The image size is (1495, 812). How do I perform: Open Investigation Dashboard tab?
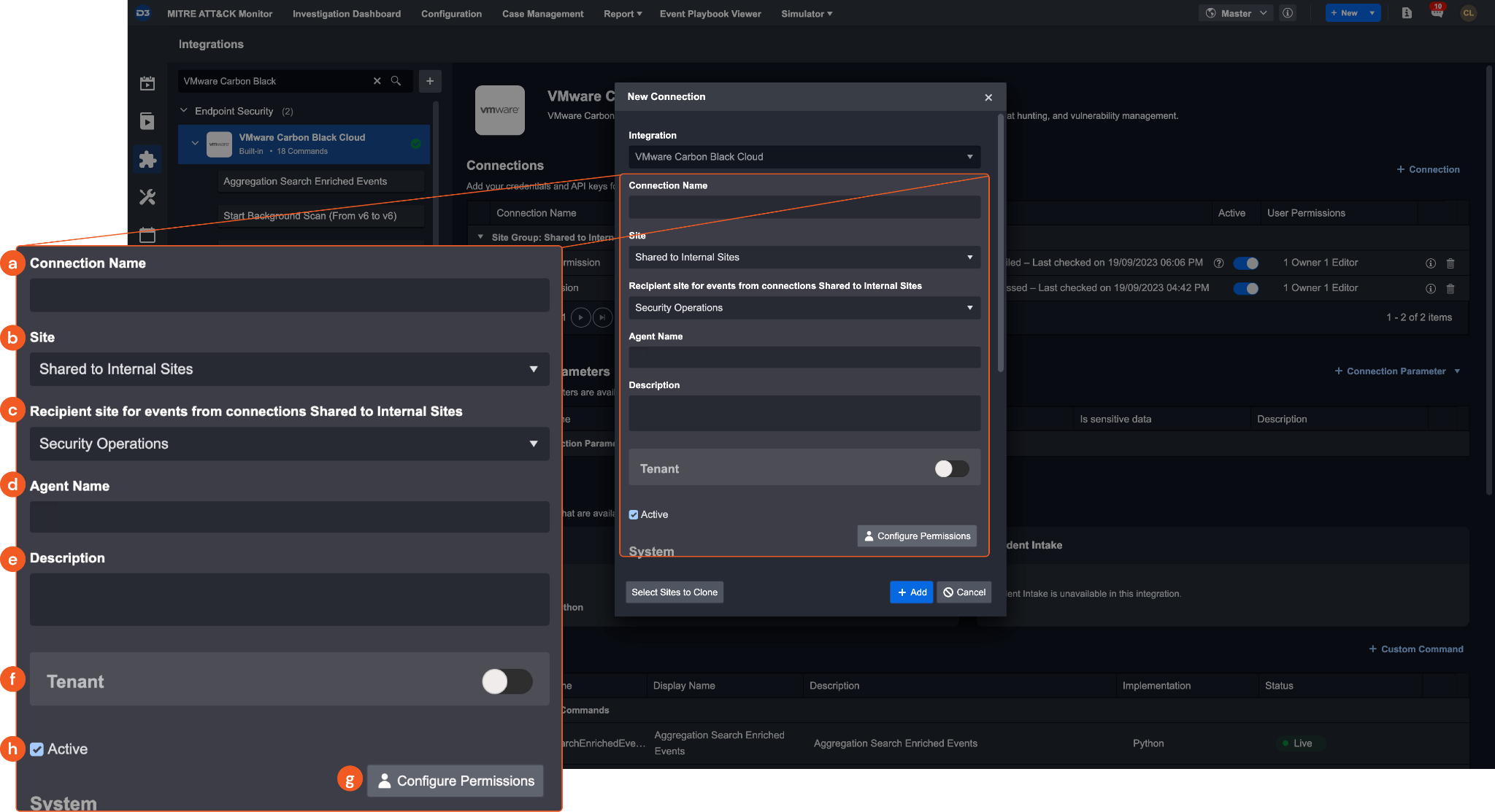click(347, 13)
